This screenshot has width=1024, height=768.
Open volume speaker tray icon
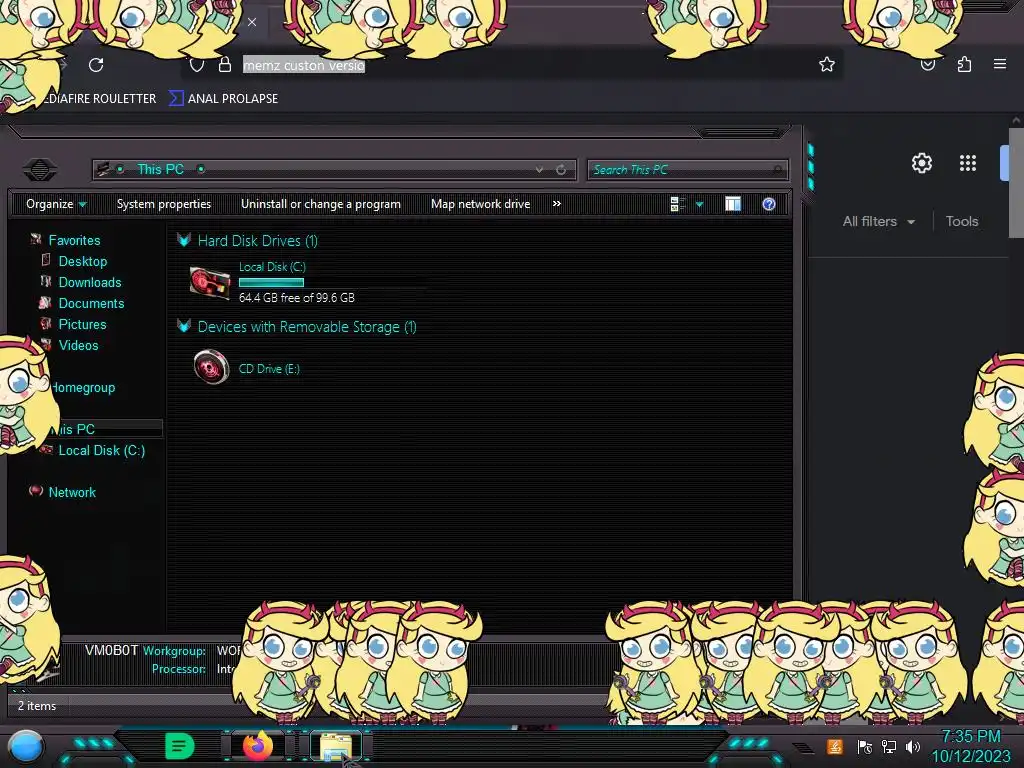[913, 746]
